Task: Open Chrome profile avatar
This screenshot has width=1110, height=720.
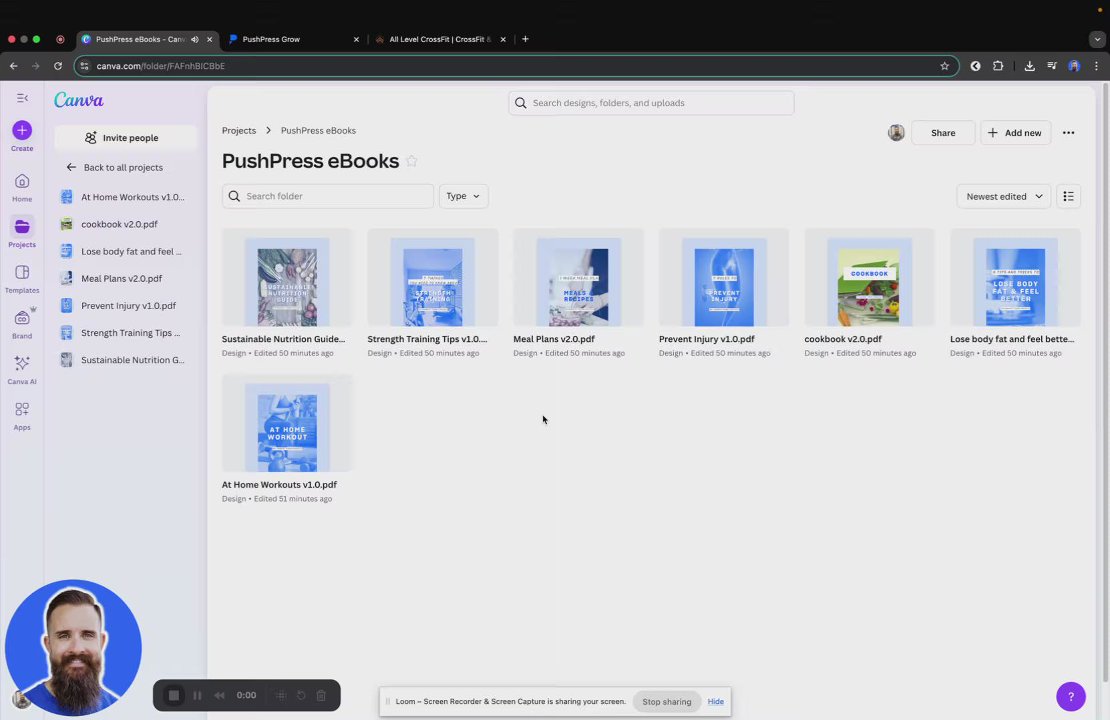Action: (x=1074, y=66)
